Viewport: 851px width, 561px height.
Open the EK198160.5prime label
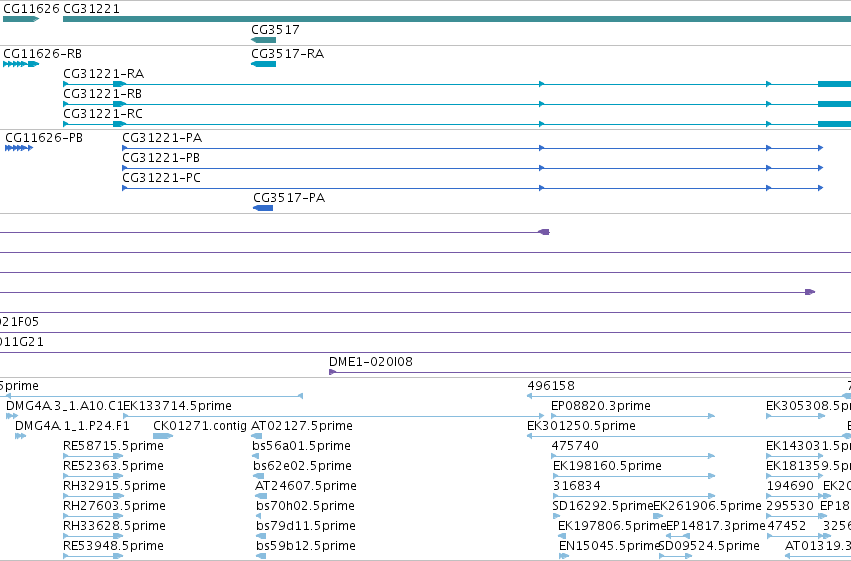607,466
